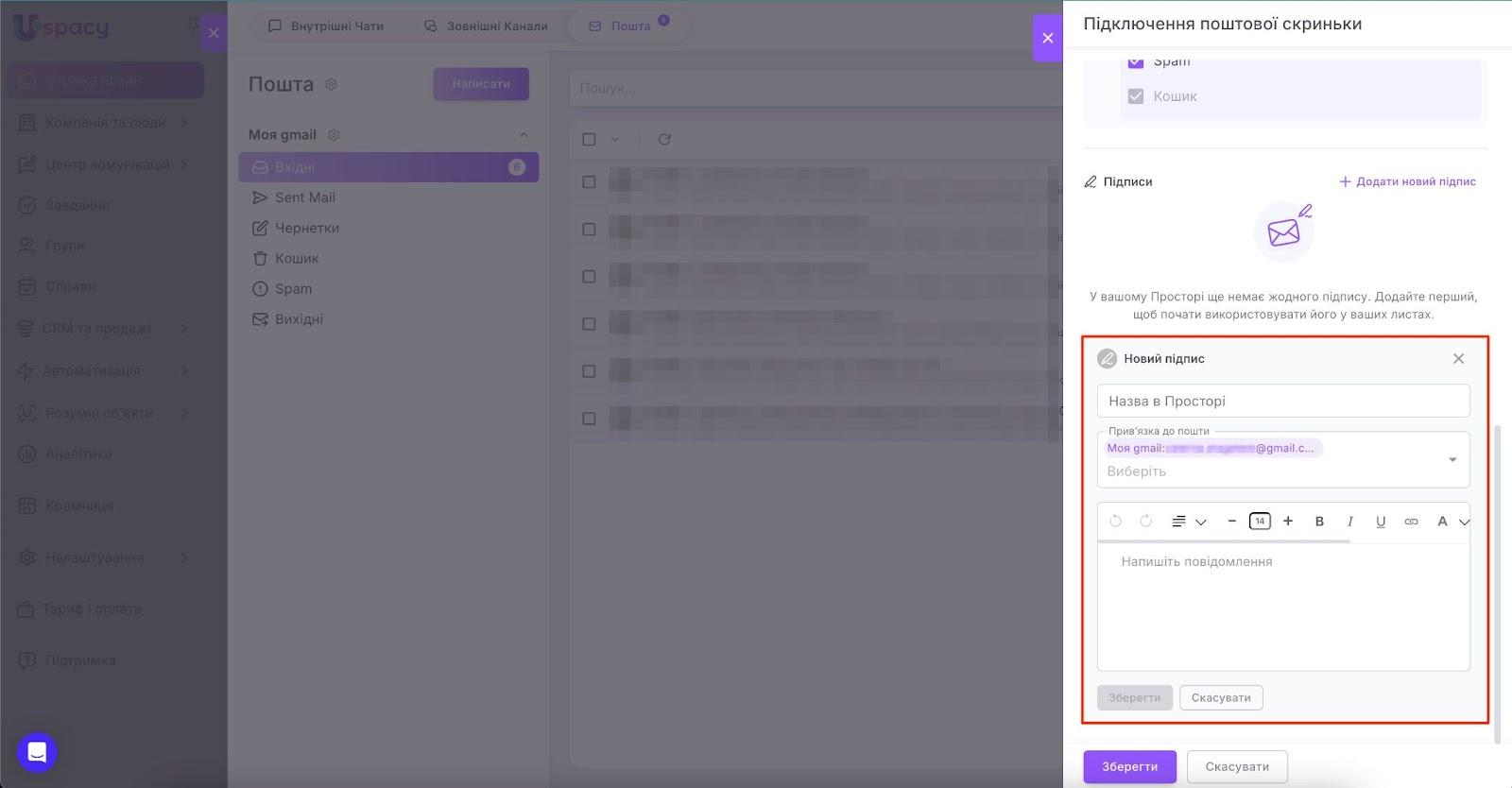Screen dimensions: 1512x788
Task: Switch to Внутрішні Чати tab
Action: pos(326,26)
